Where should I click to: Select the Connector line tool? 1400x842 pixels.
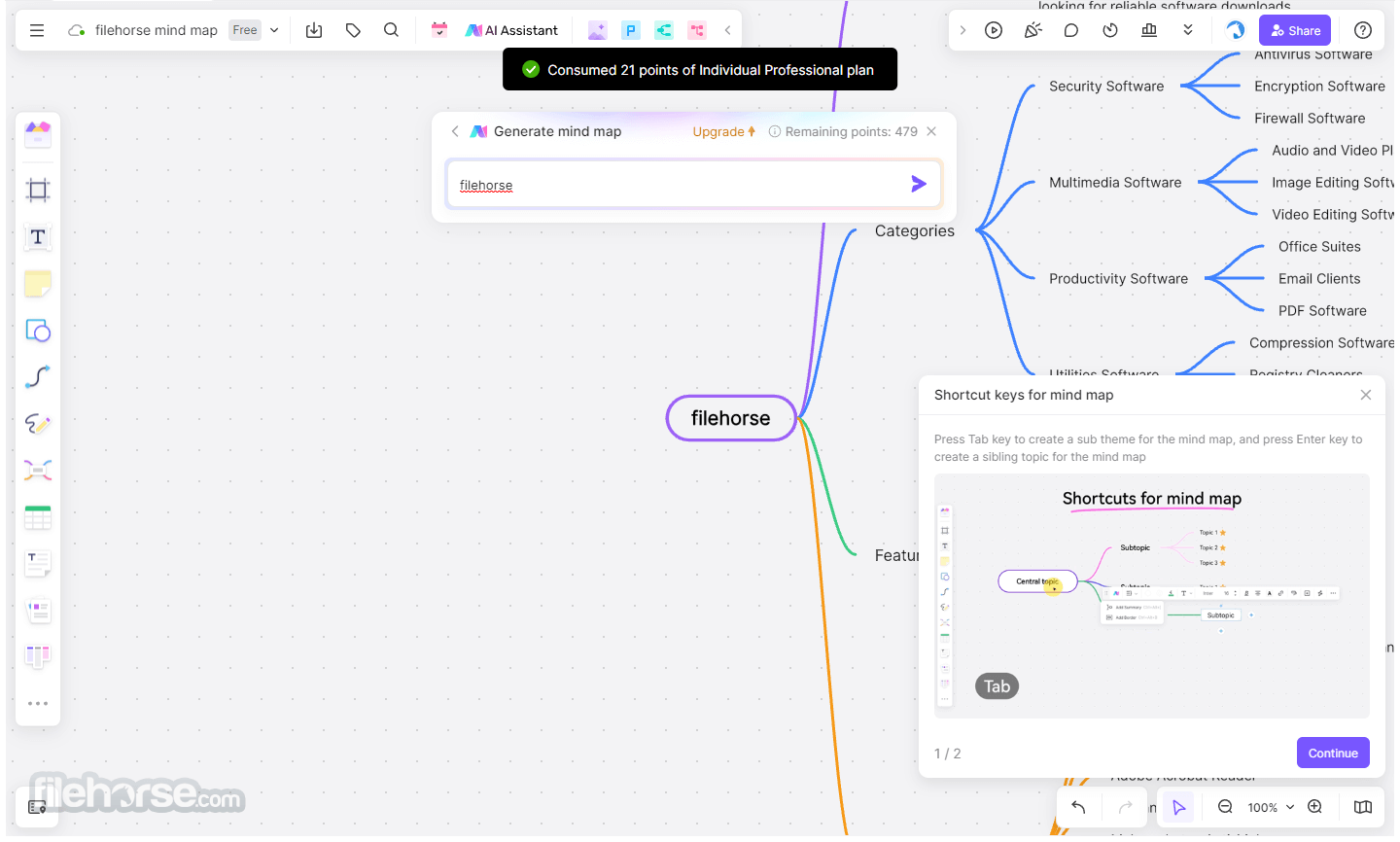(38, 376)
